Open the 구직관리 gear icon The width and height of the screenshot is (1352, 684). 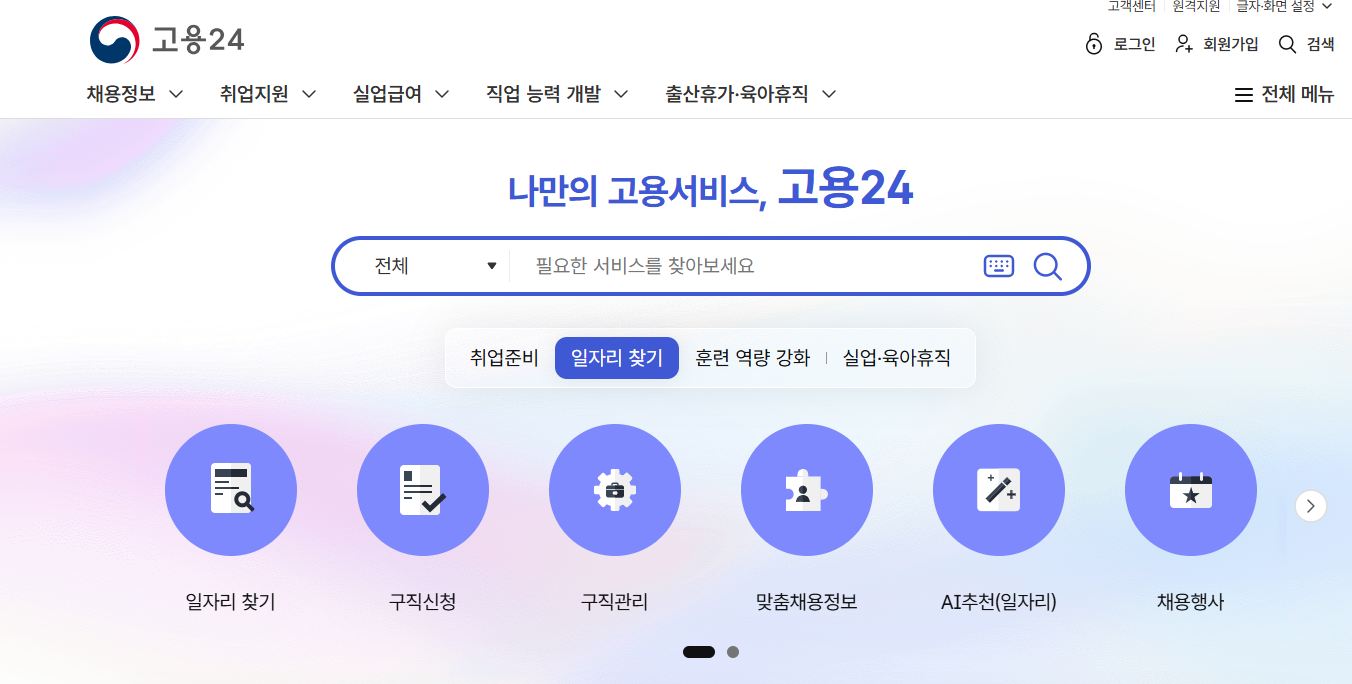pos(615,490)
